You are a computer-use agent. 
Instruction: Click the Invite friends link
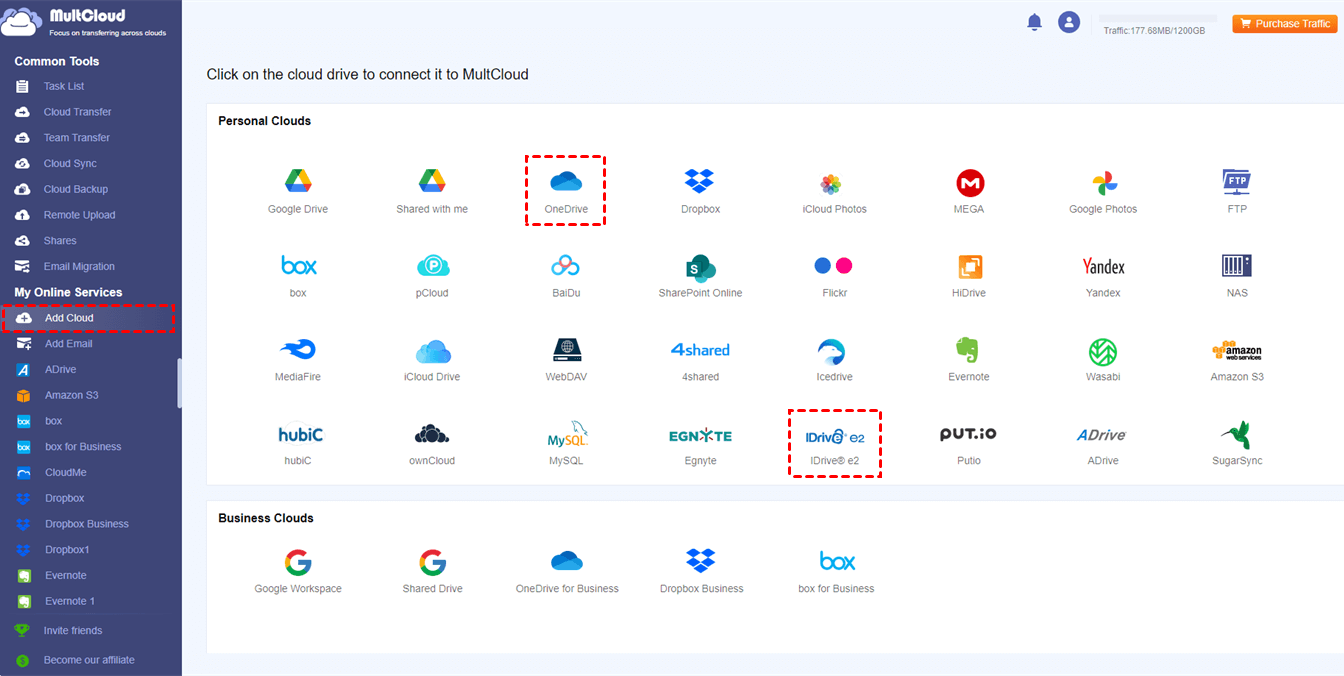72,631
